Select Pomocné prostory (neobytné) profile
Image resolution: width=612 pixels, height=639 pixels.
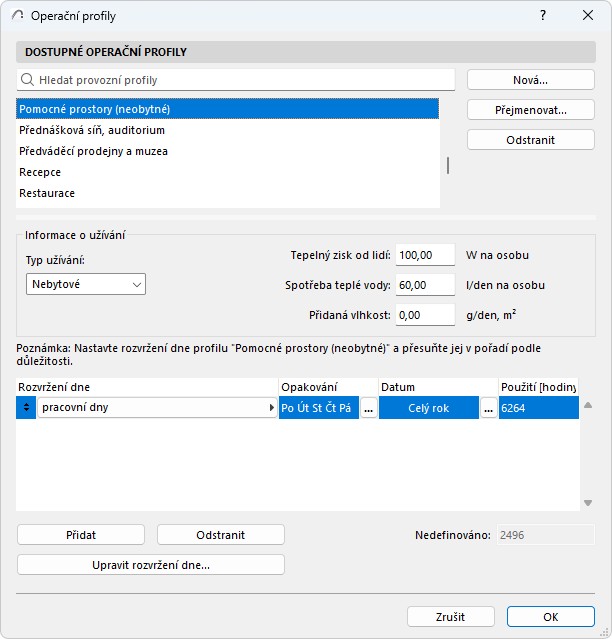[228, 109]
